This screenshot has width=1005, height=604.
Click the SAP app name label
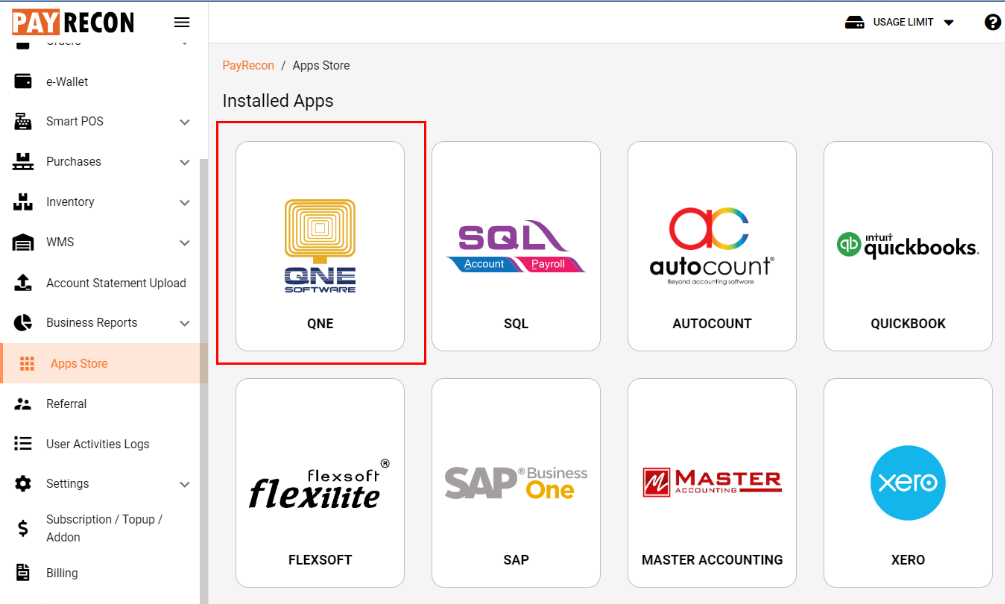point(516,560)
